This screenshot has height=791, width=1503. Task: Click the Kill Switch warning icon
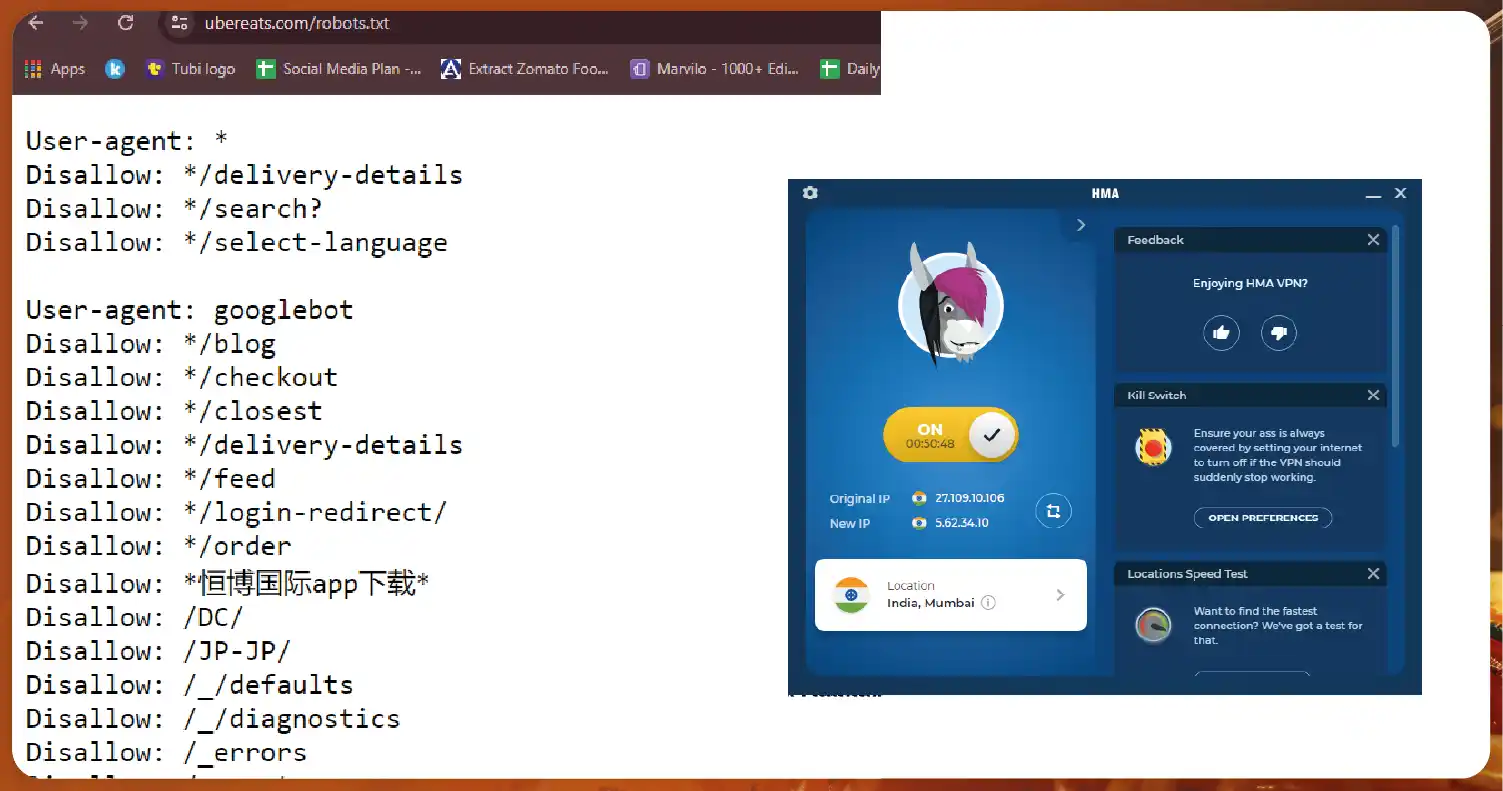(1153, 447)
